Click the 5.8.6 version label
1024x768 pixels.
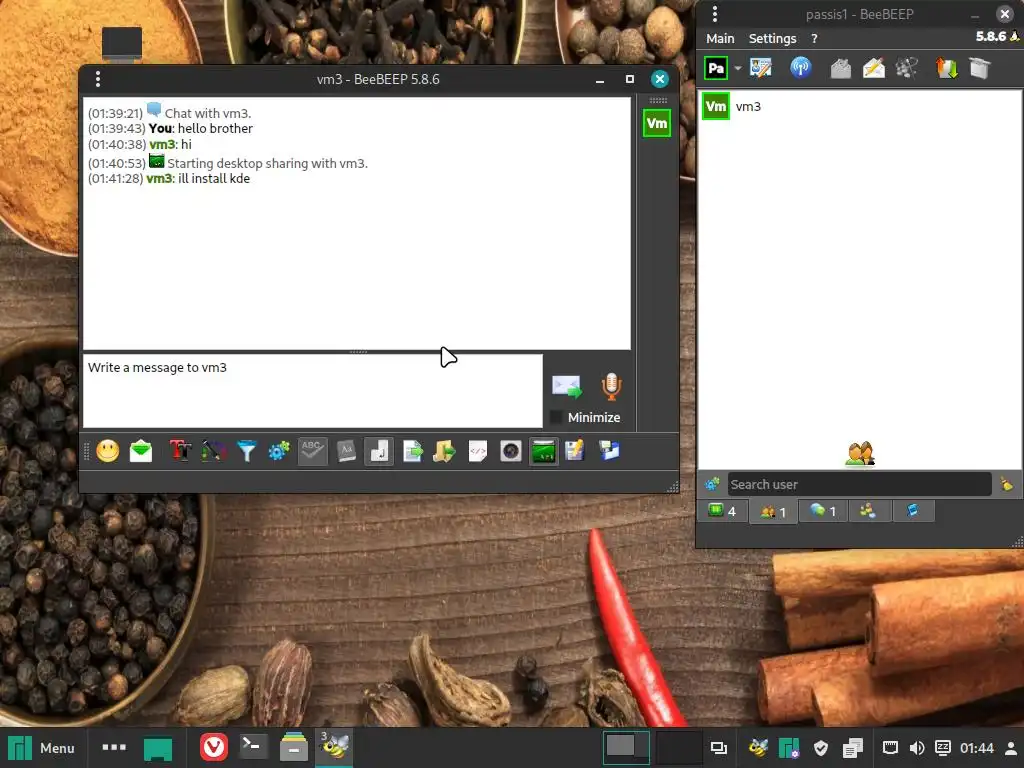[x=991, y=37]
